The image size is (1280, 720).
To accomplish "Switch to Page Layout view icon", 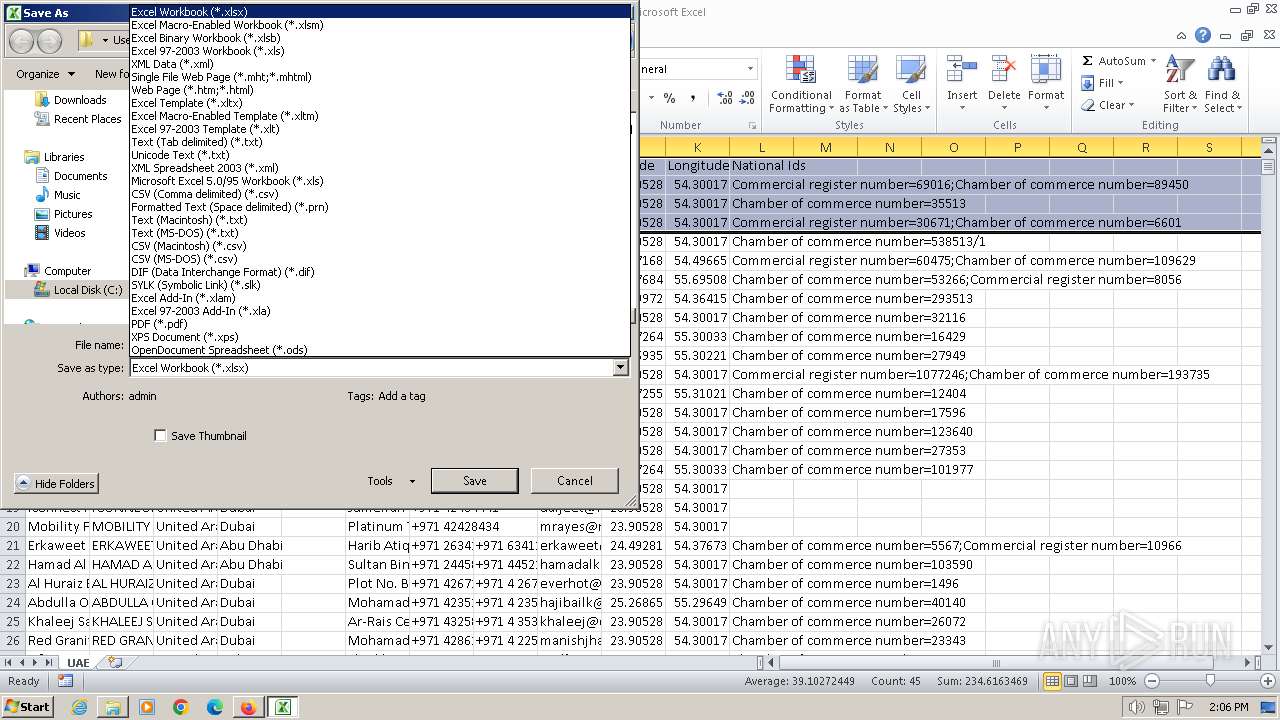I will (1071, 681).
